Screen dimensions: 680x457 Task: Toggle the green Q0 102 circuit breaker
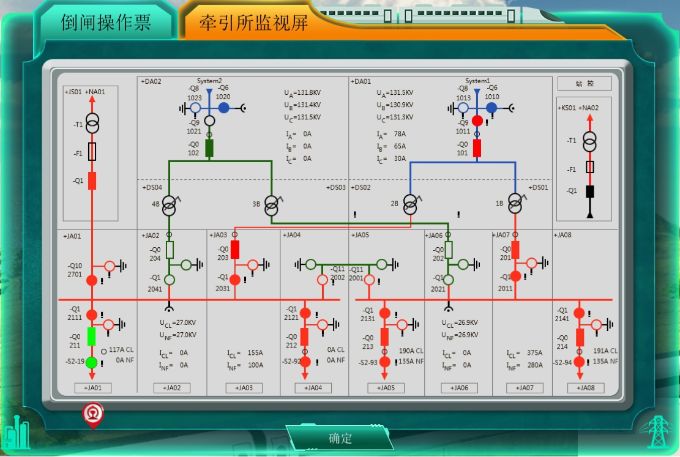[x=209, y=149]
